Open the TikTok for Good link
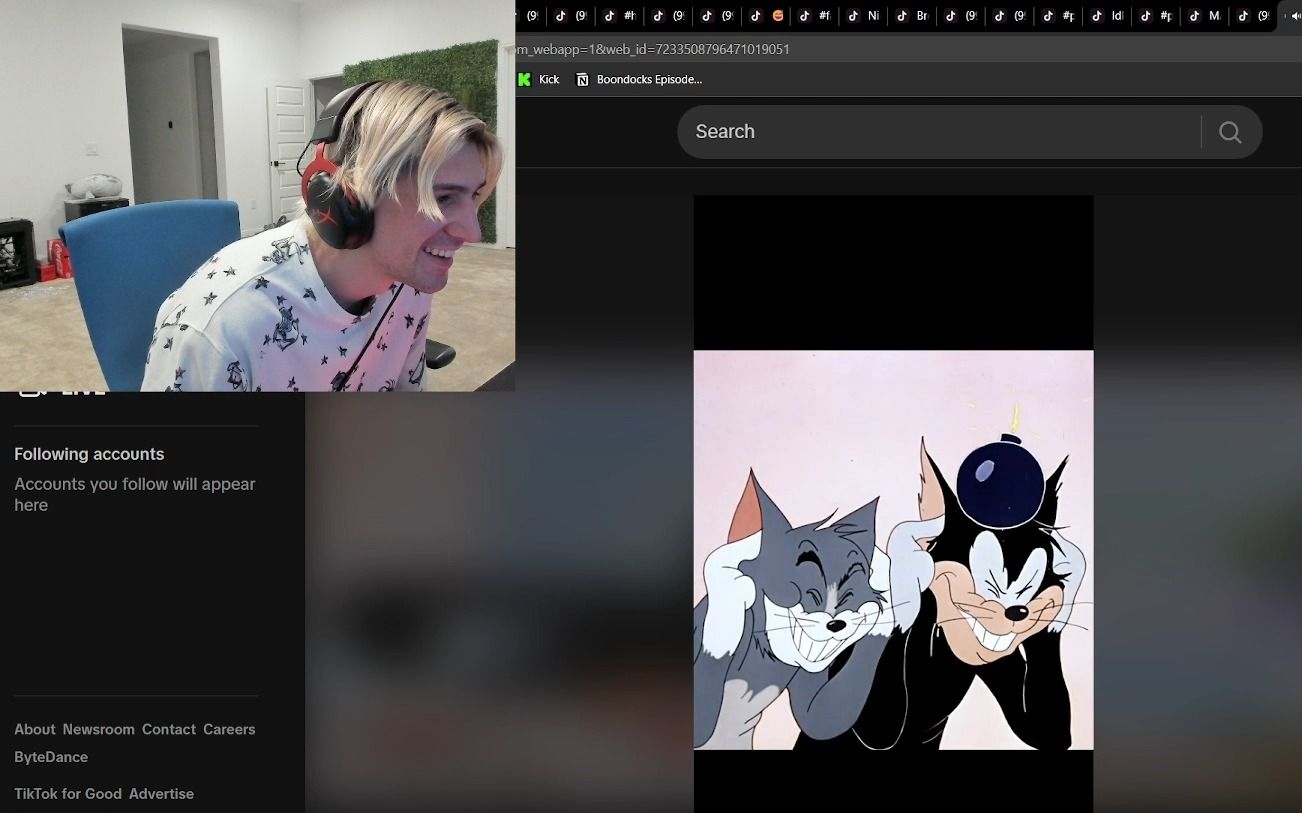Image resolution: width=1302 pixels, height=813 pixels. (68, 794)
